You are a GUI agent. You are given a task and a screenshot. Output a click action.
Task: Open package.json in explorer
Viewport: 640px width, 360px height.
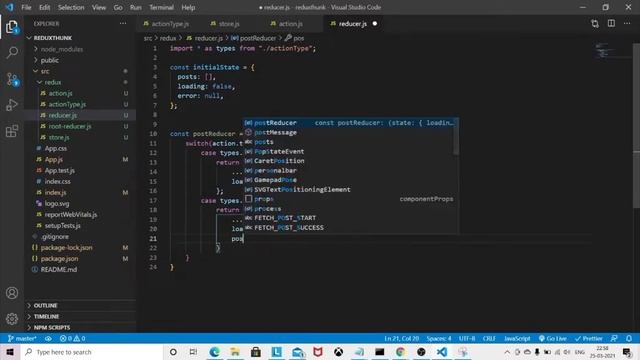click(x=59, y=258)
